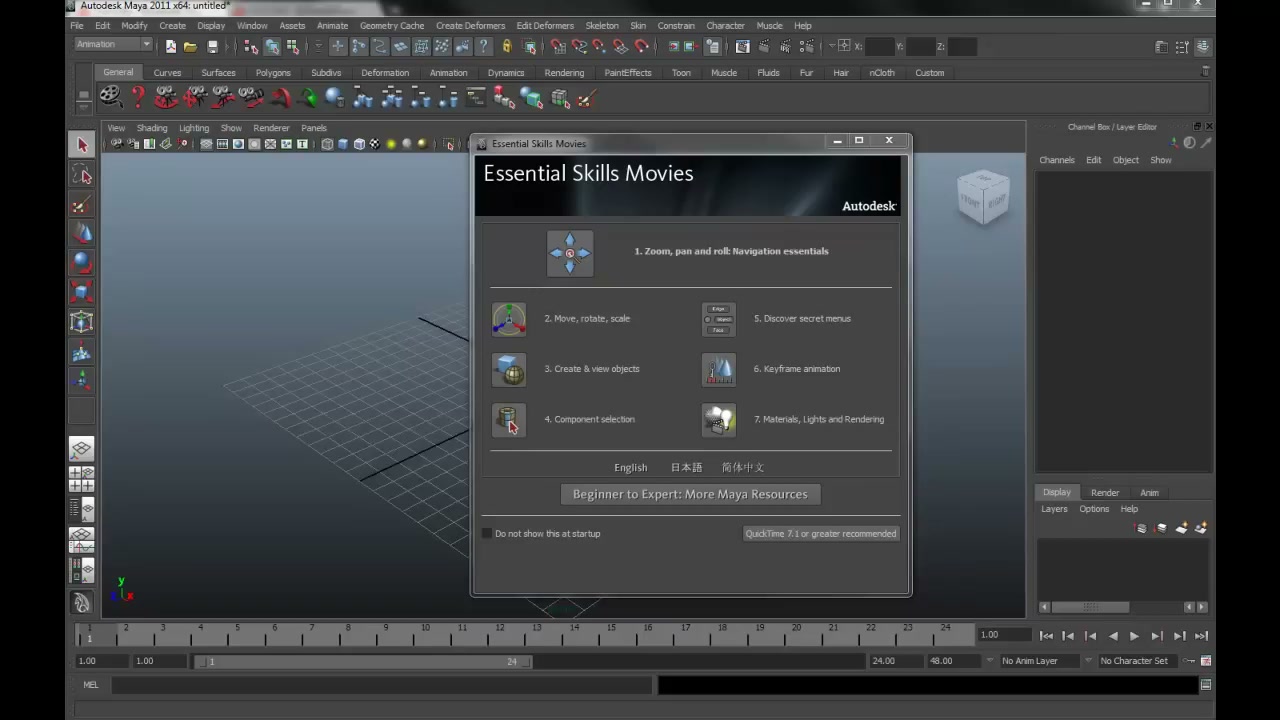This screenshot has width=1280, height=720.
Task: Click the Four View layout icon
Action: pyautogui.click(x=82, y=478)
